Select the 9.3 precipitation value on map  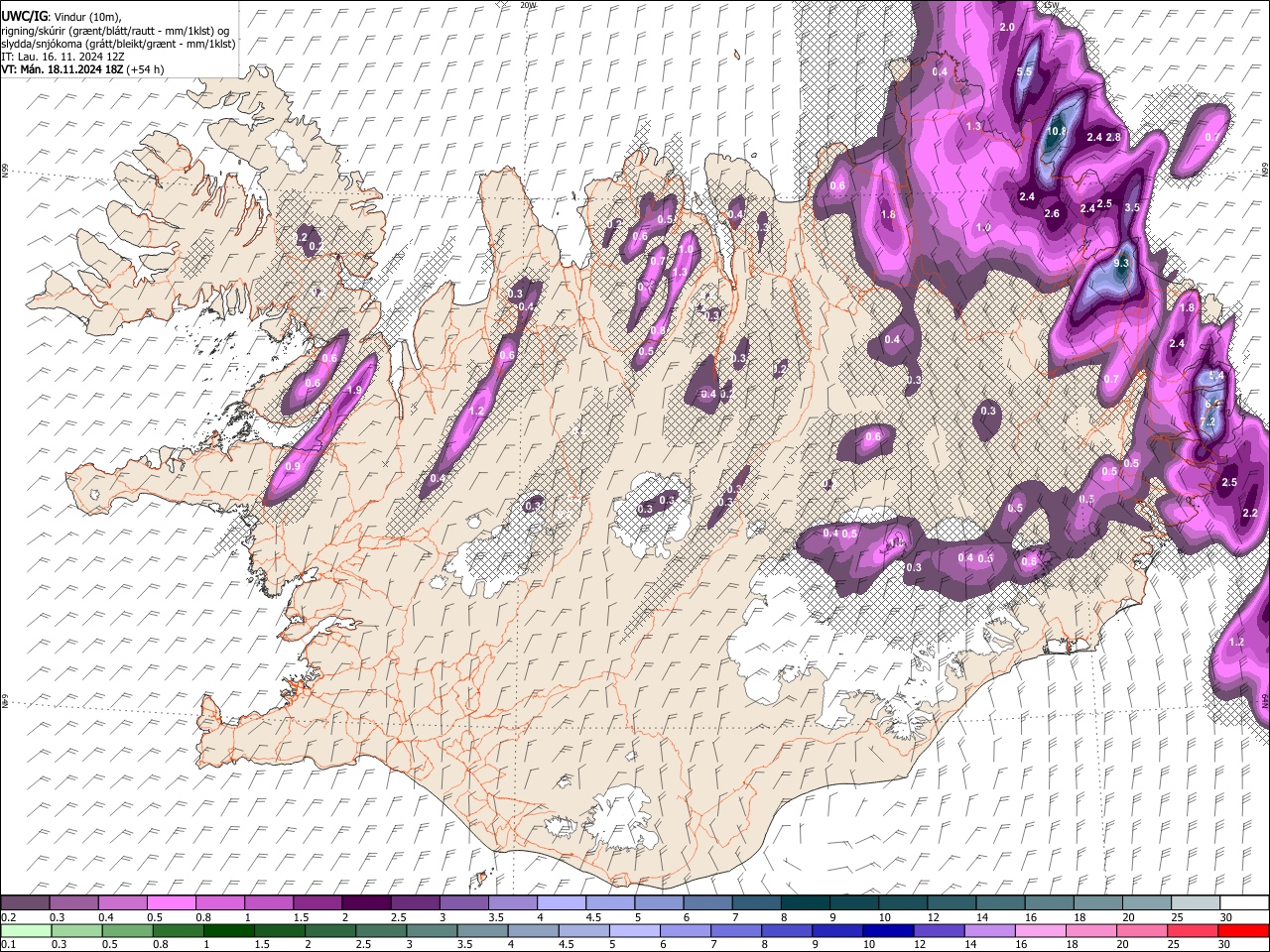[x=1122, y=263]
